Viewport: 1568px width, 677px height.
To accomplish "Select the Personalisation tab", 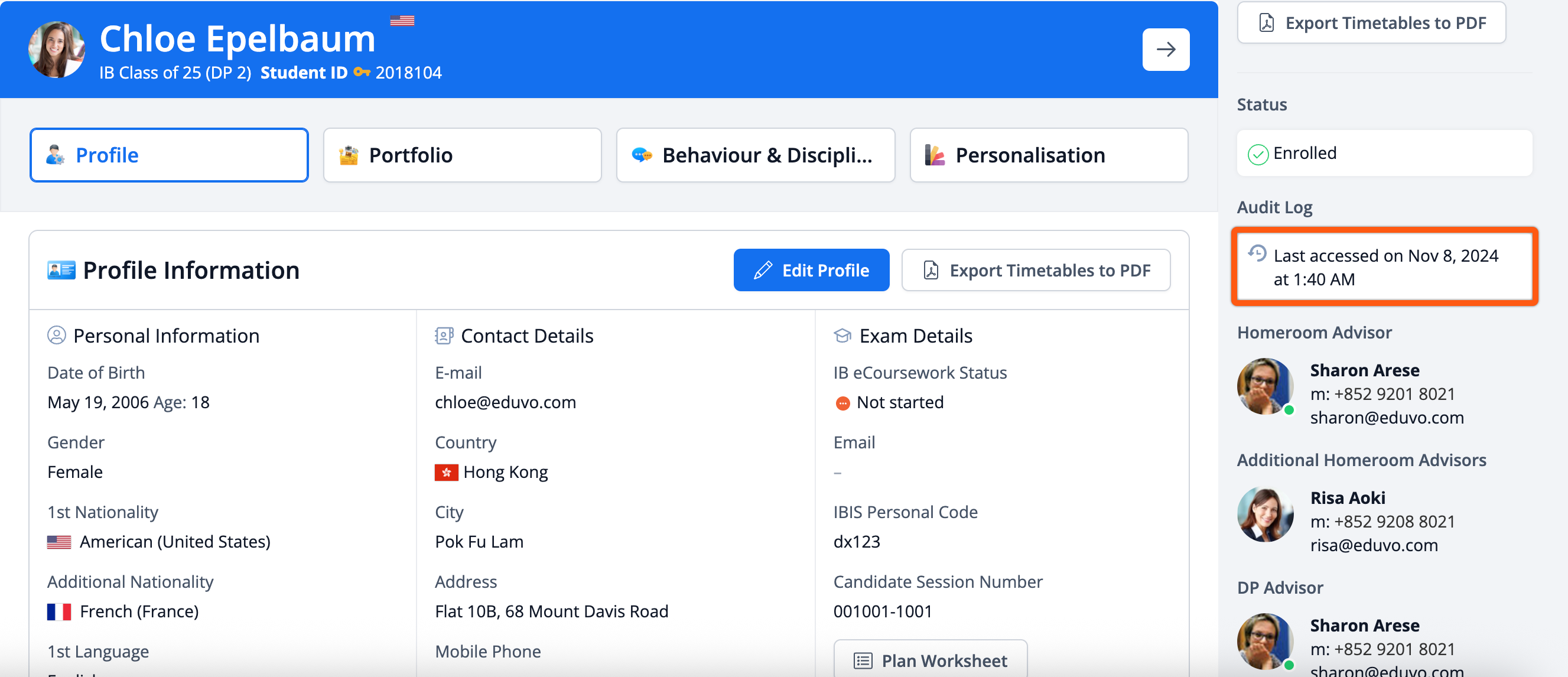I will tap(1049, 155).
